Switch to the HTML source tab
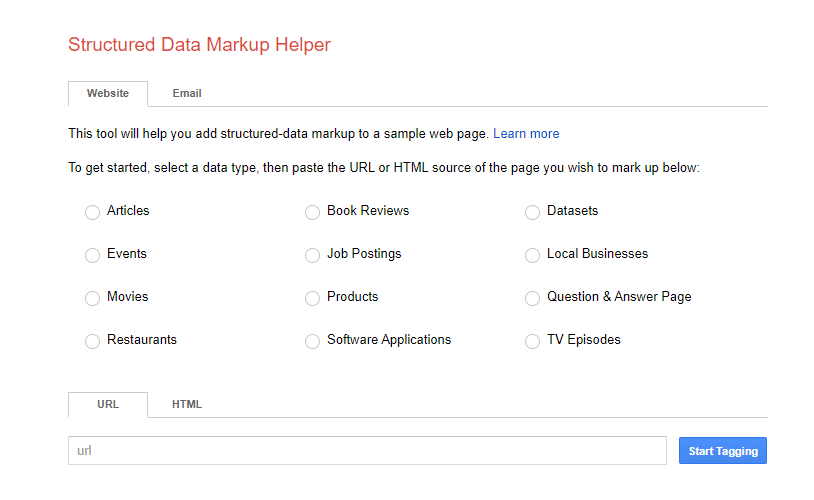 (x=187, y=405)
